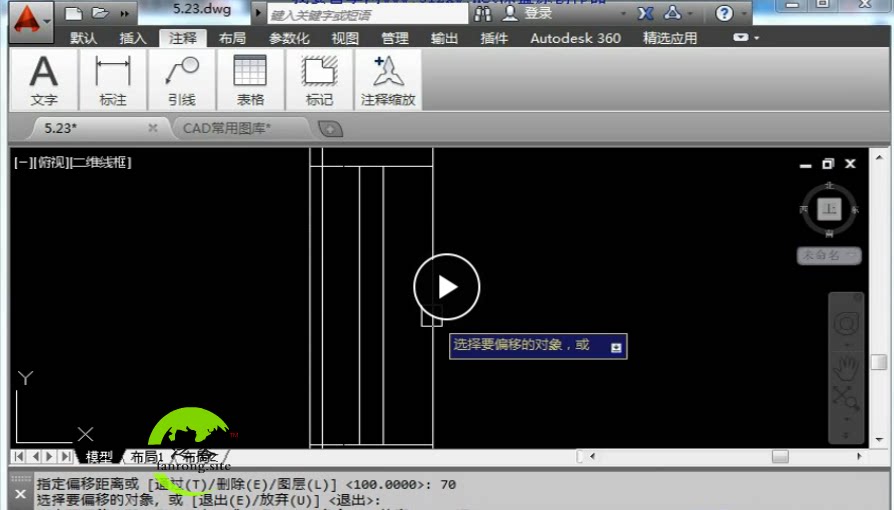This screenshot has width=894, height=510.
Task: Click the vertical scrollbar thumb
Action: click(x=879, y=362)
